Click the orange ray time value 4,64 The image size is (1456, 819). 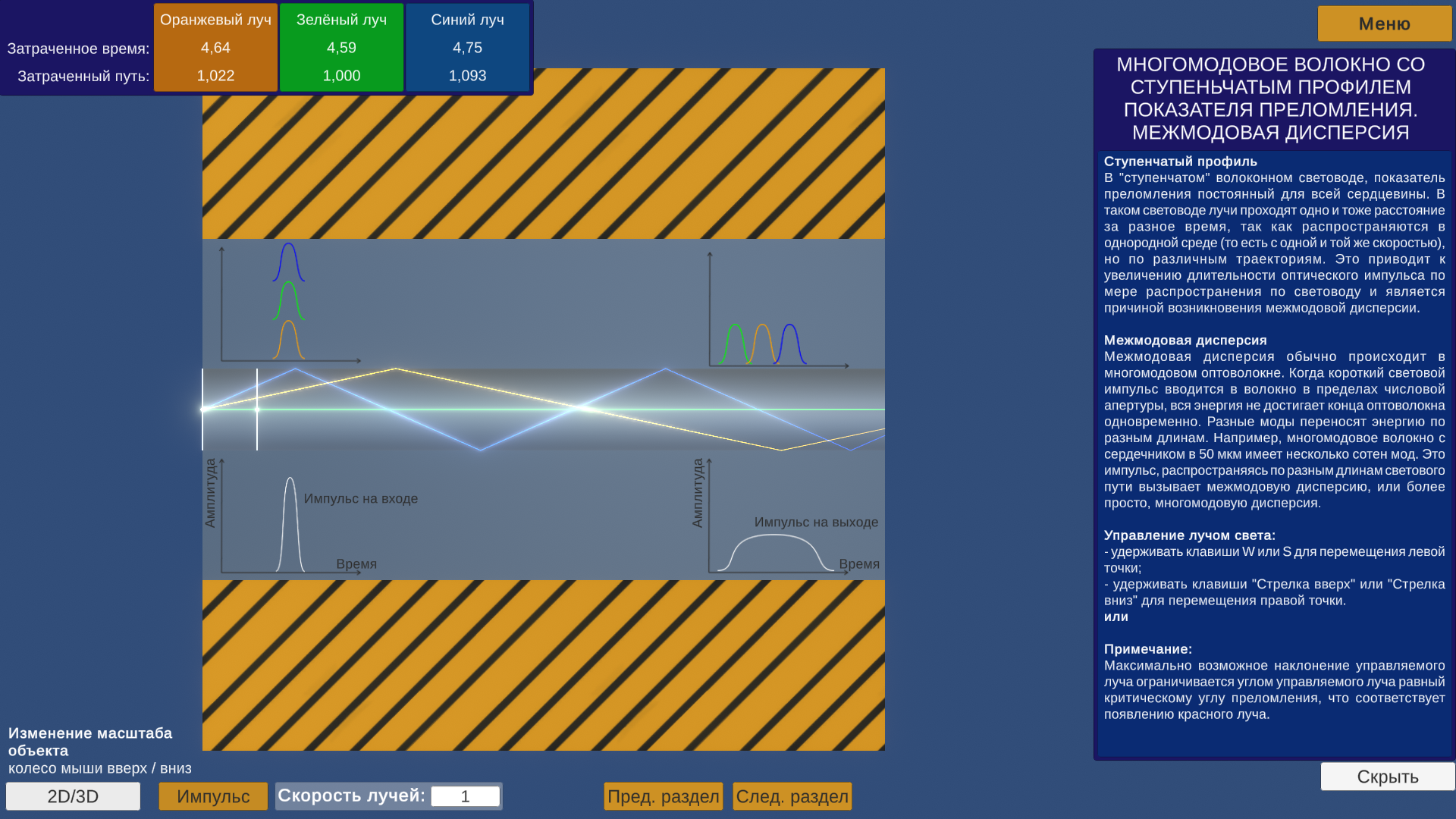[215, 48]
